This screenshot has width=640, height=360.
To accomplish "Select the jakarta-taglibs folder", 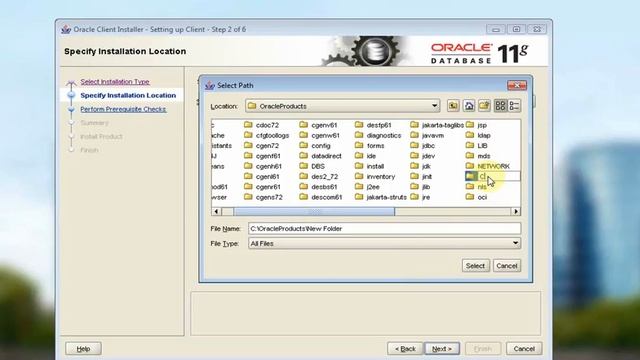I will tap(438, 125).
